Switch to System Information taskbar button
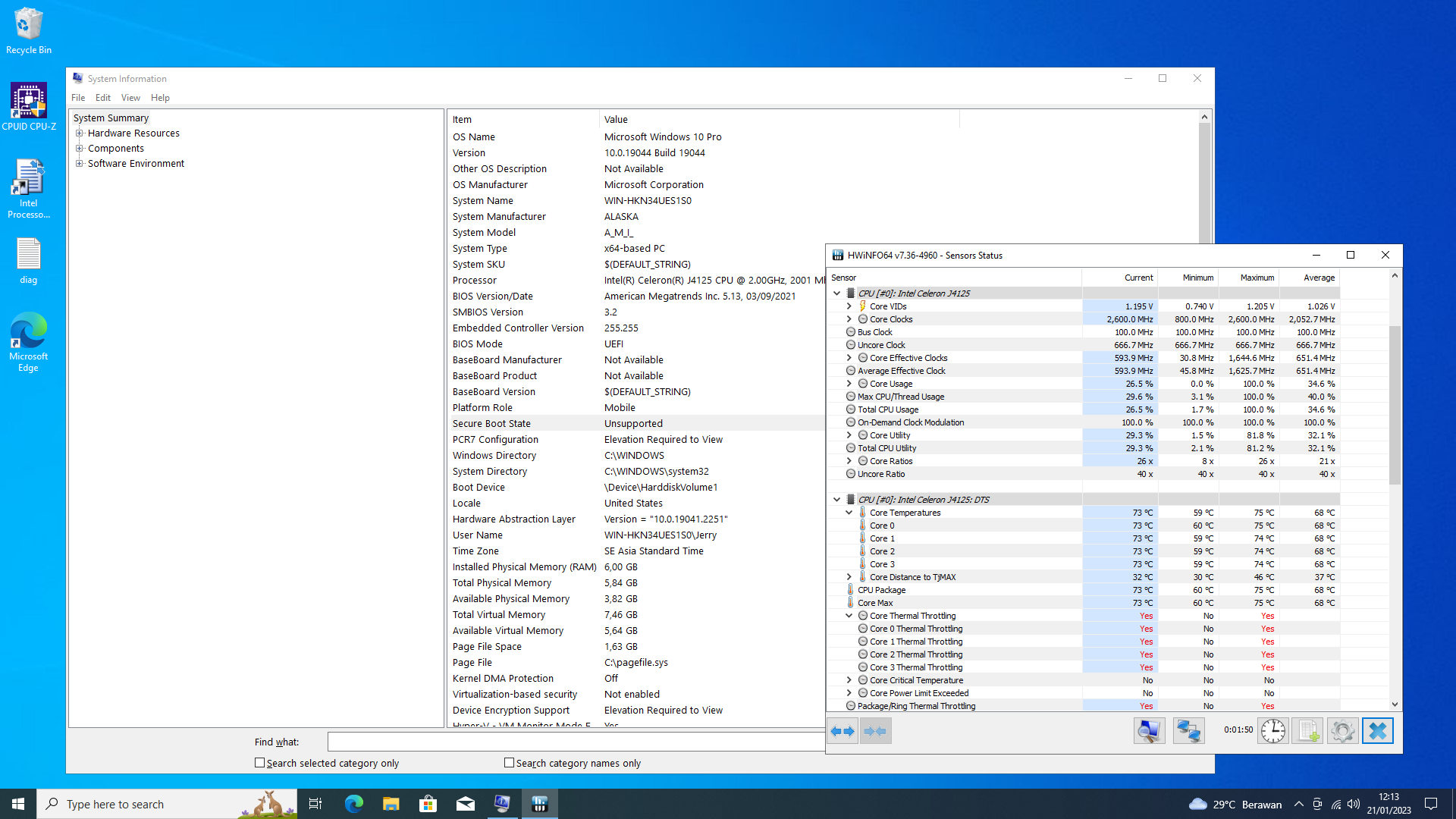The width and height of the screenshot is (1456, 819). click(502, 804)
